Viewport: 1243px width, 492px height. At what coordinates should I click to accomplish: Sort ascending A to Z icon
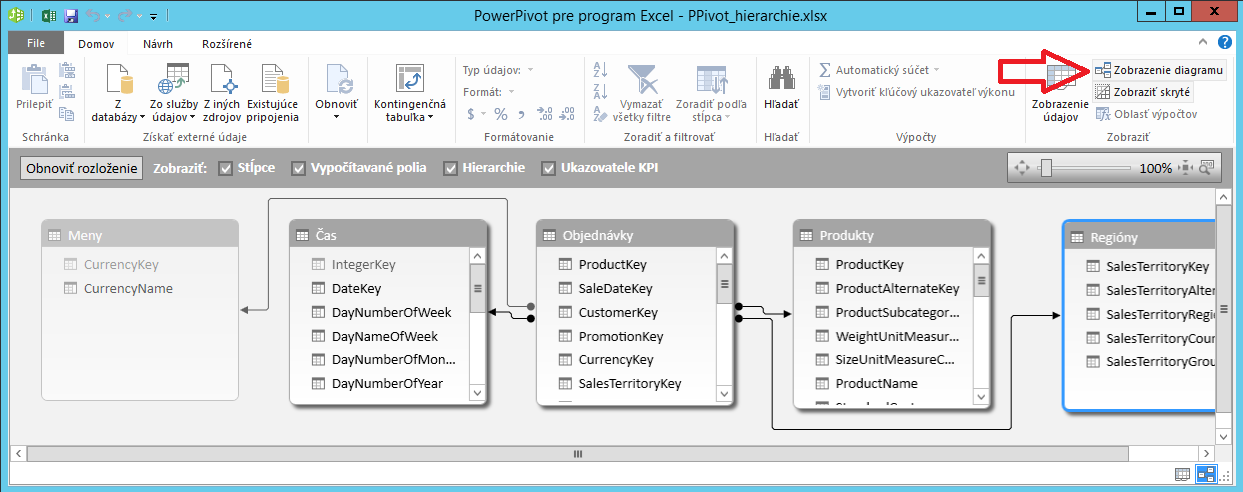pyautogui.click(x=601, y=70)
